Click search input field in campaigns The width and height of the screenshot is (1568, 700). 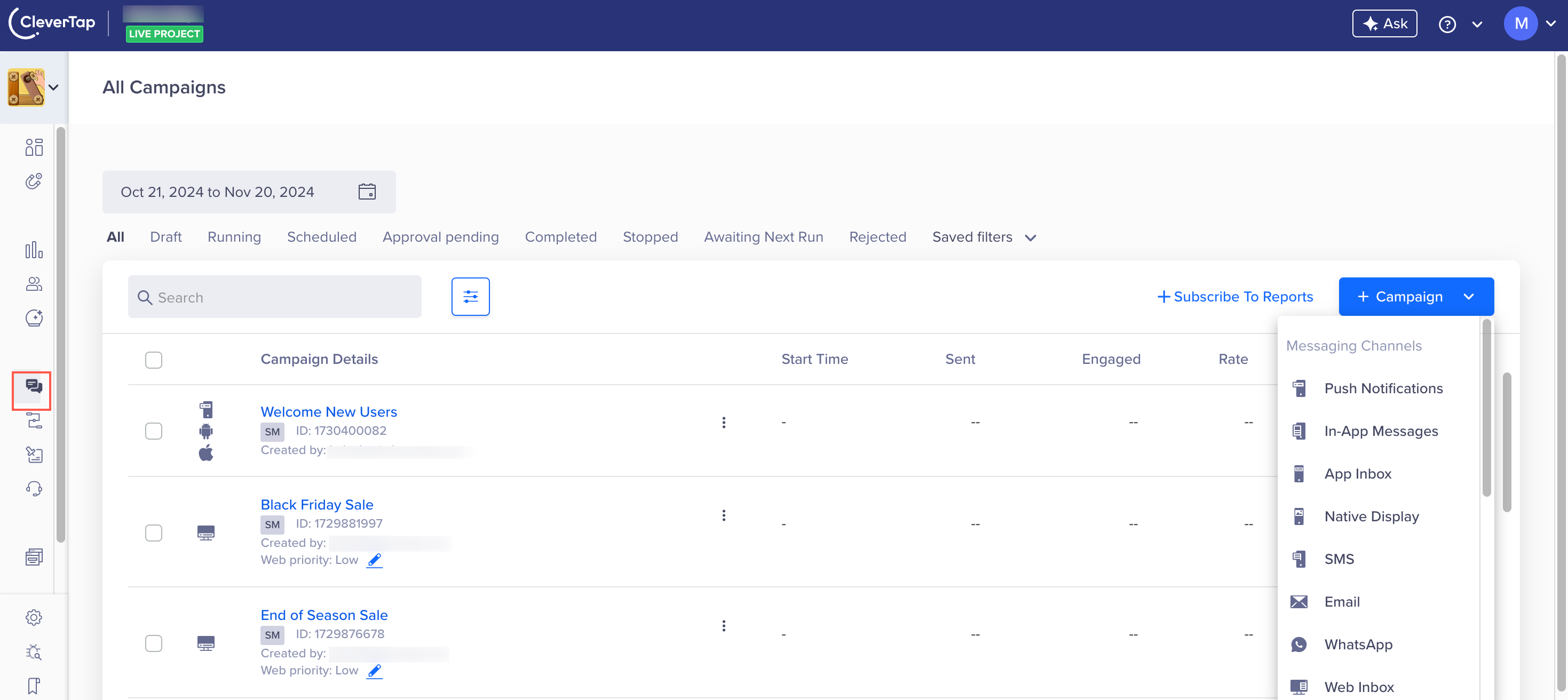275,297
